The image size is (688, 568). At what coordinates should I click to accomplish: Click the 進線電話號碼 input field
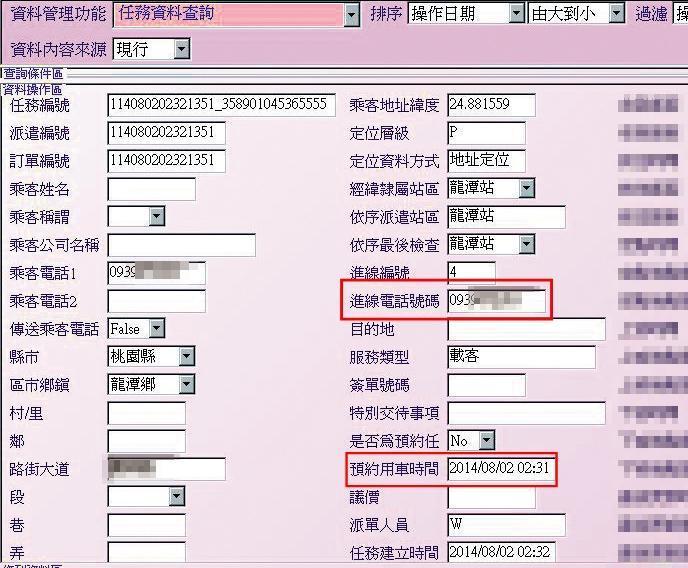pos(496,301)
